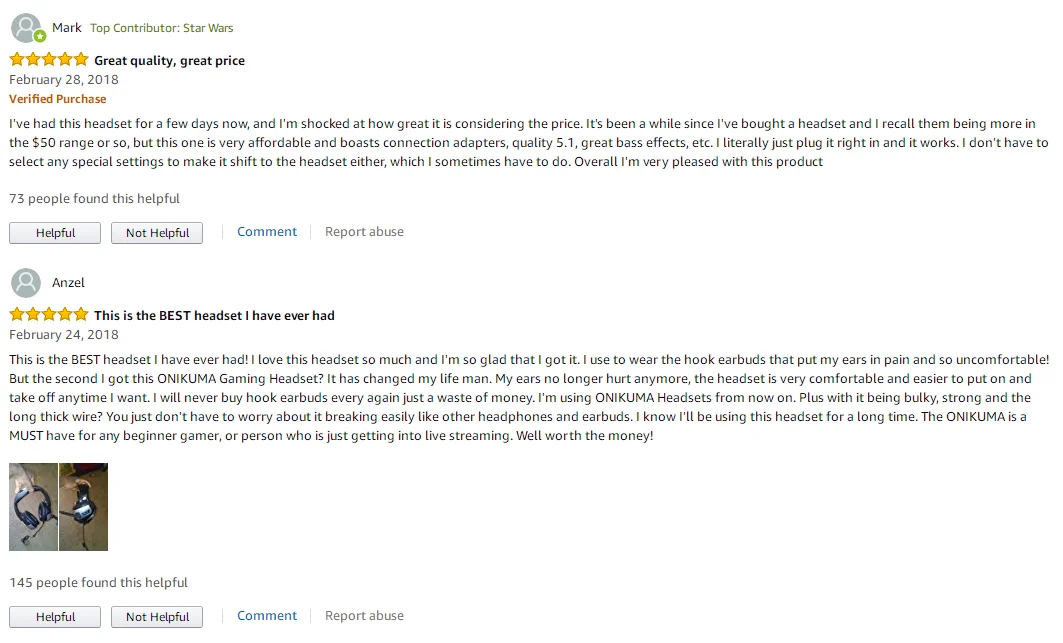1063x643 pixels.
Task: Report abuse for Mark's review
Action: [364, 232]
